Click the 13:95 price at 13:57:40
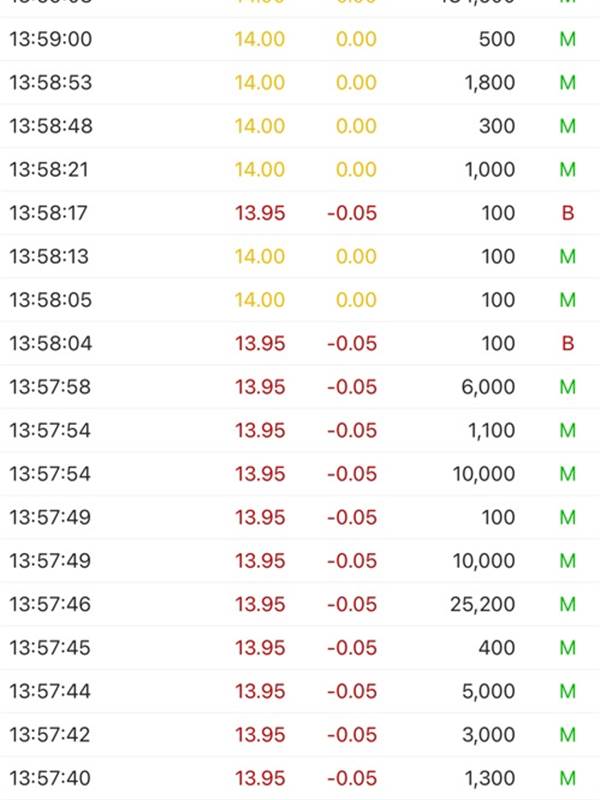 point(260,779)
